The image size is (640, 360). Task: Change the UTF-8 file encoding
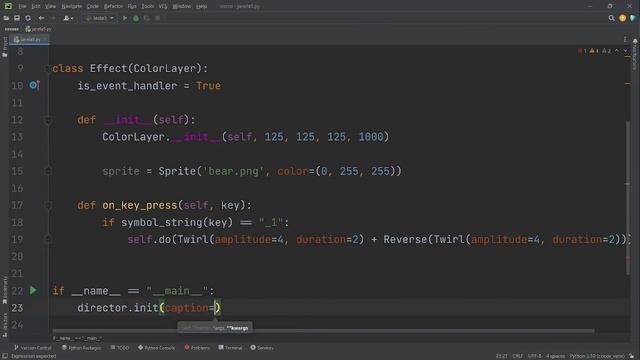(534, 356)
